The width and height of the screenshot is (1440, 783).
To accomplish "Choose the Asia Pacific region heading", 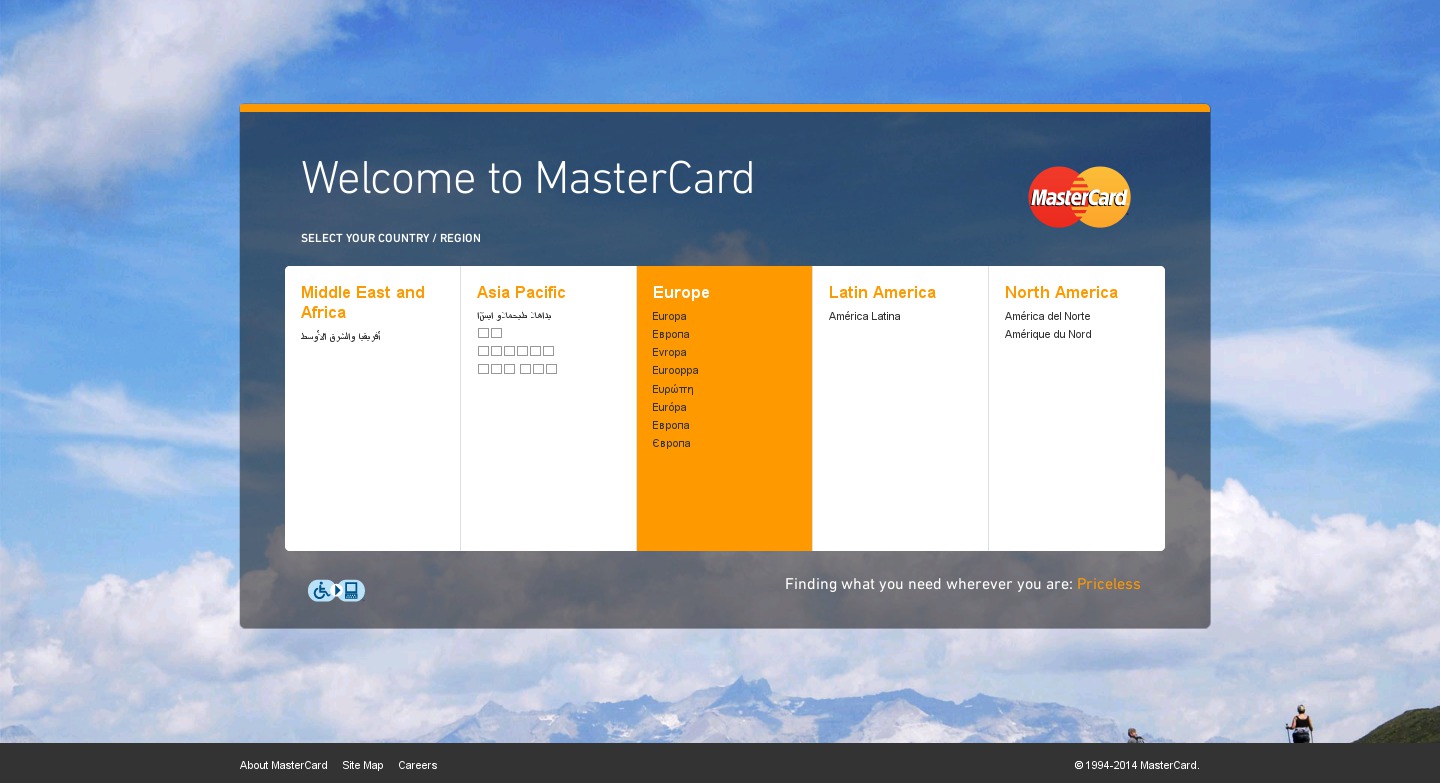I will tap(521, 292).
